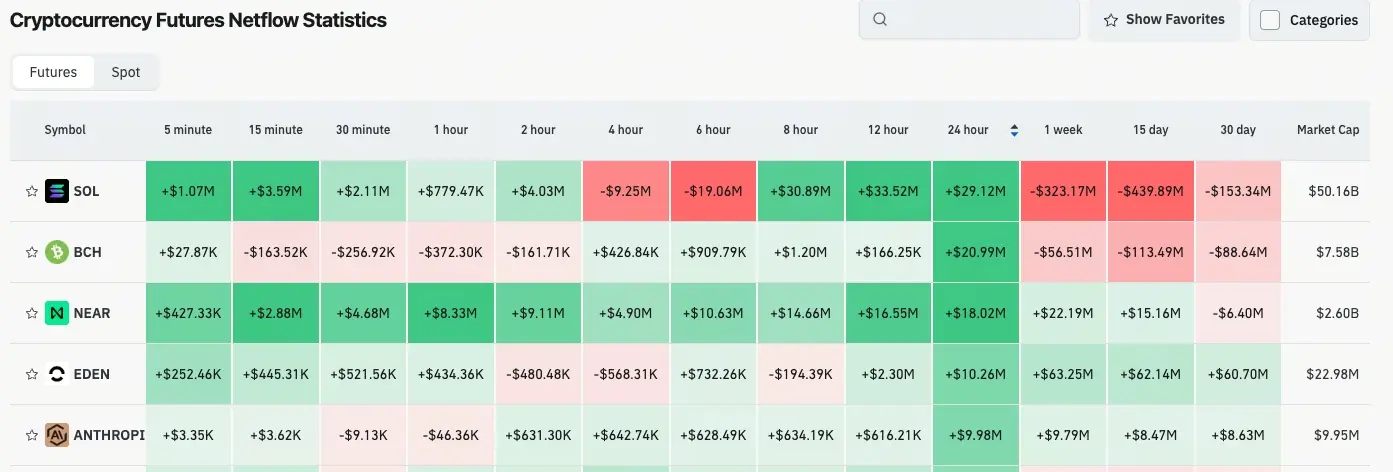The width and height of the screenshot is (1393, 472).
Task: Click the search magnifier icon
Action: pos(880,19)
